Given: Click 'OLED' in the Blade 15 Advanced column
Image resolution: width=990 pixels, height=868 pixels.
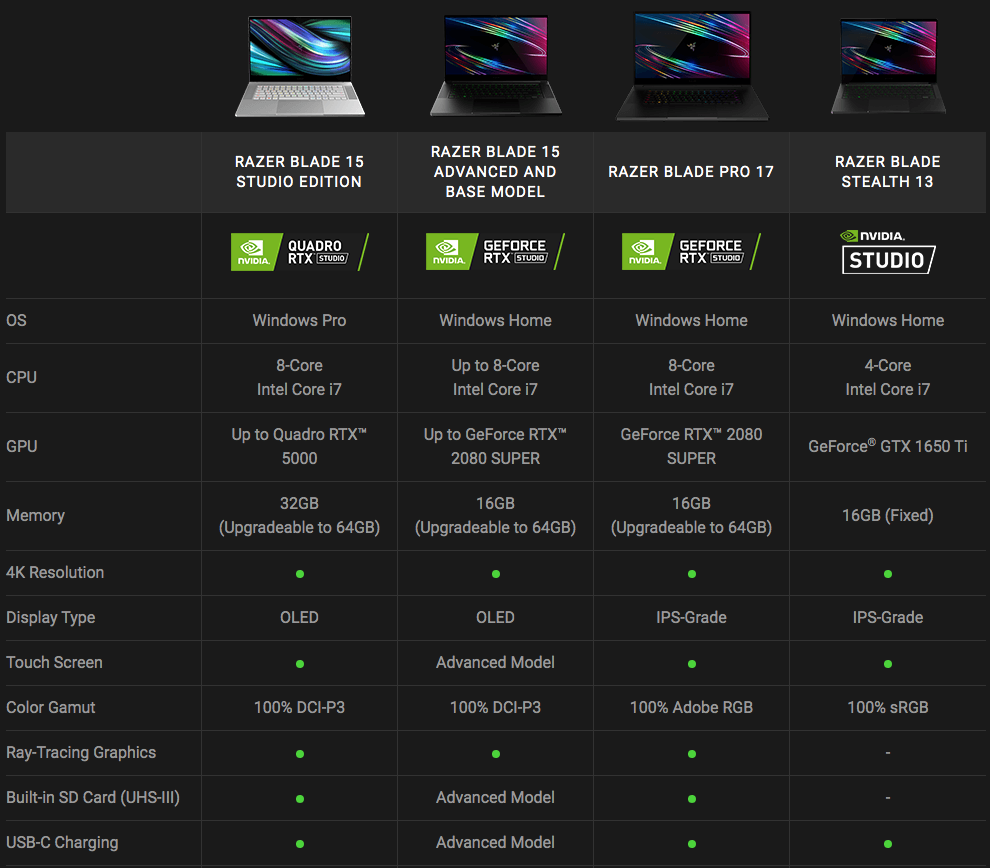Looking at the screenshot, I should [x=495, y=617].
